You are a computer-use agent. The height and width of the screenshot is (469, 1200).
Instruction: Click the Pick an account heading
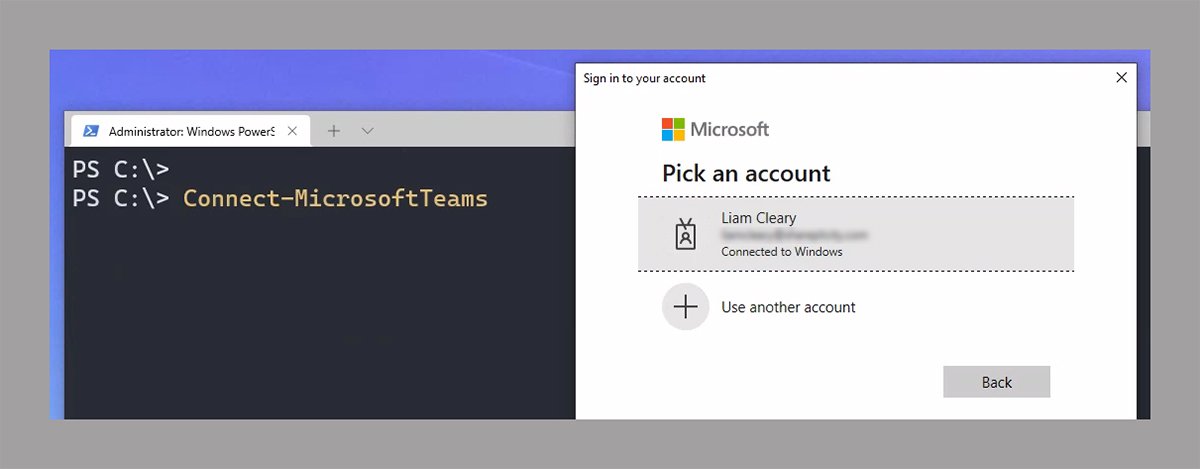coord(746,173)
